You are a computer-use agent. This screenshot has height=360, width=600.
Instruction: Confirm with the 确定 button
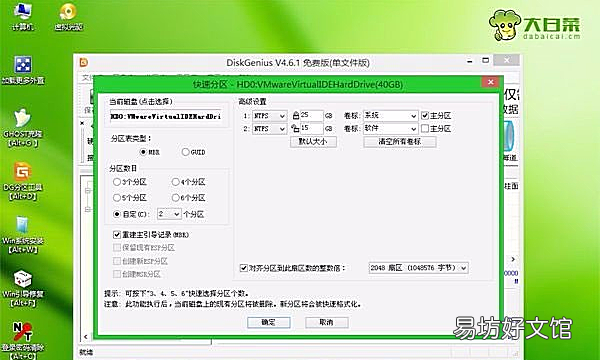pyautogui.click(x=269, y=322)
